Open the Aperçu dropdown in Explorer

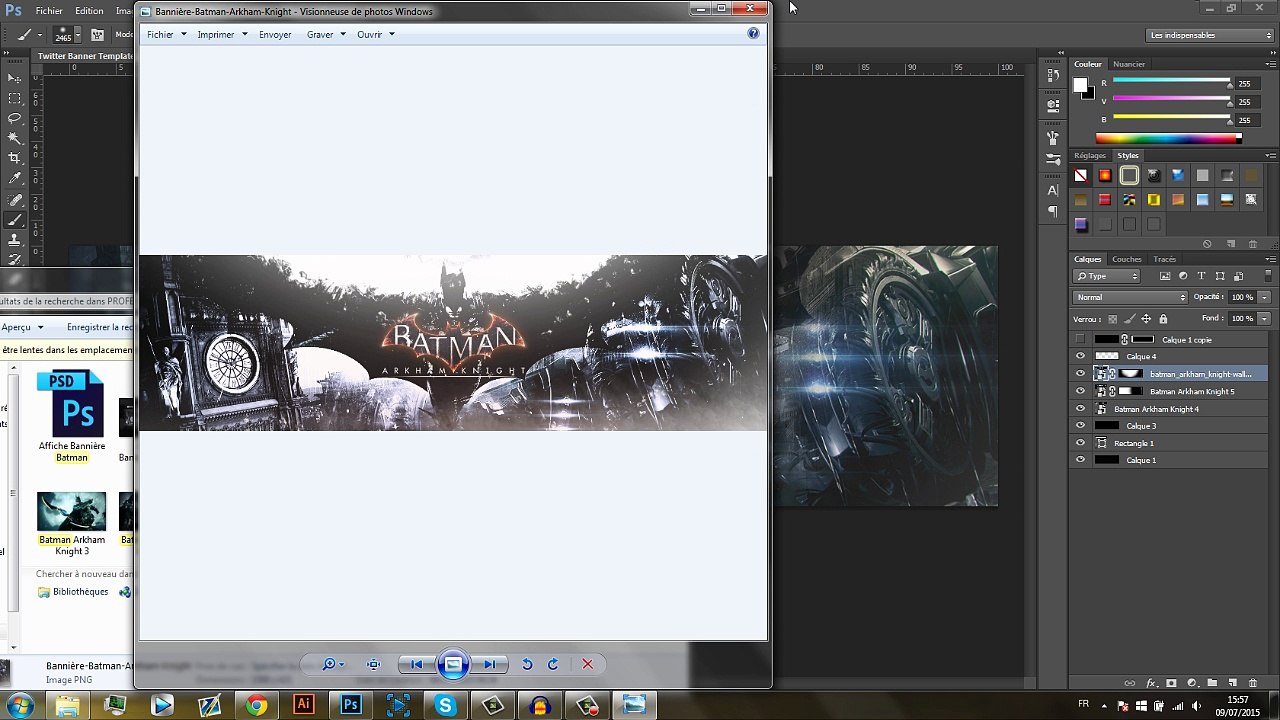coord(22,327)
